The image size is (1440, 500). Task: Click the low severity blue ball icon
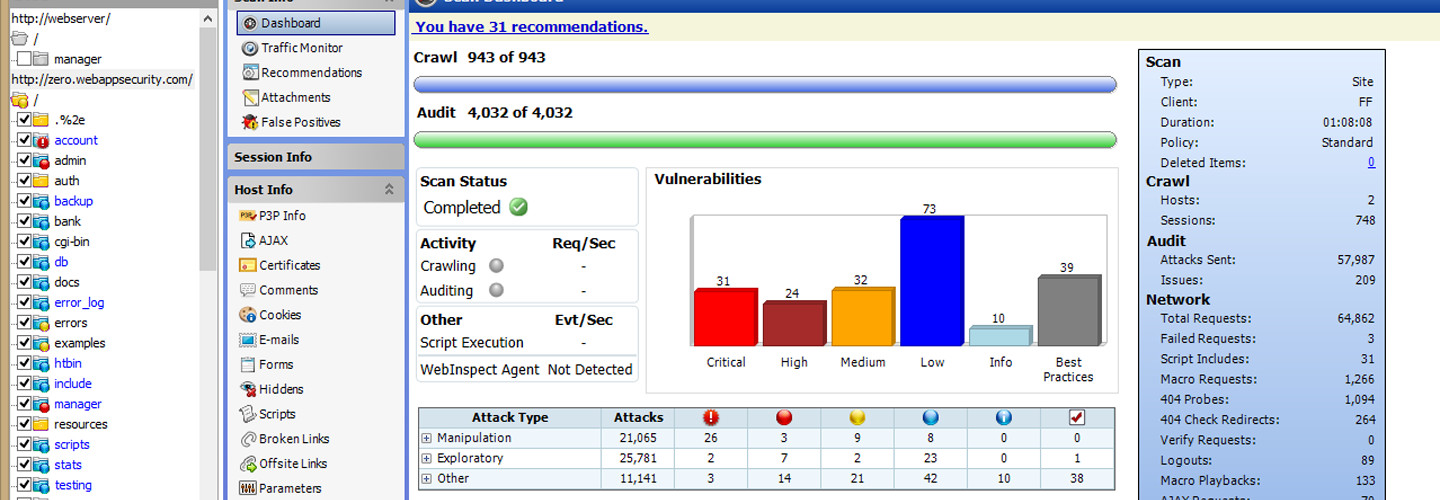[930, 418]
